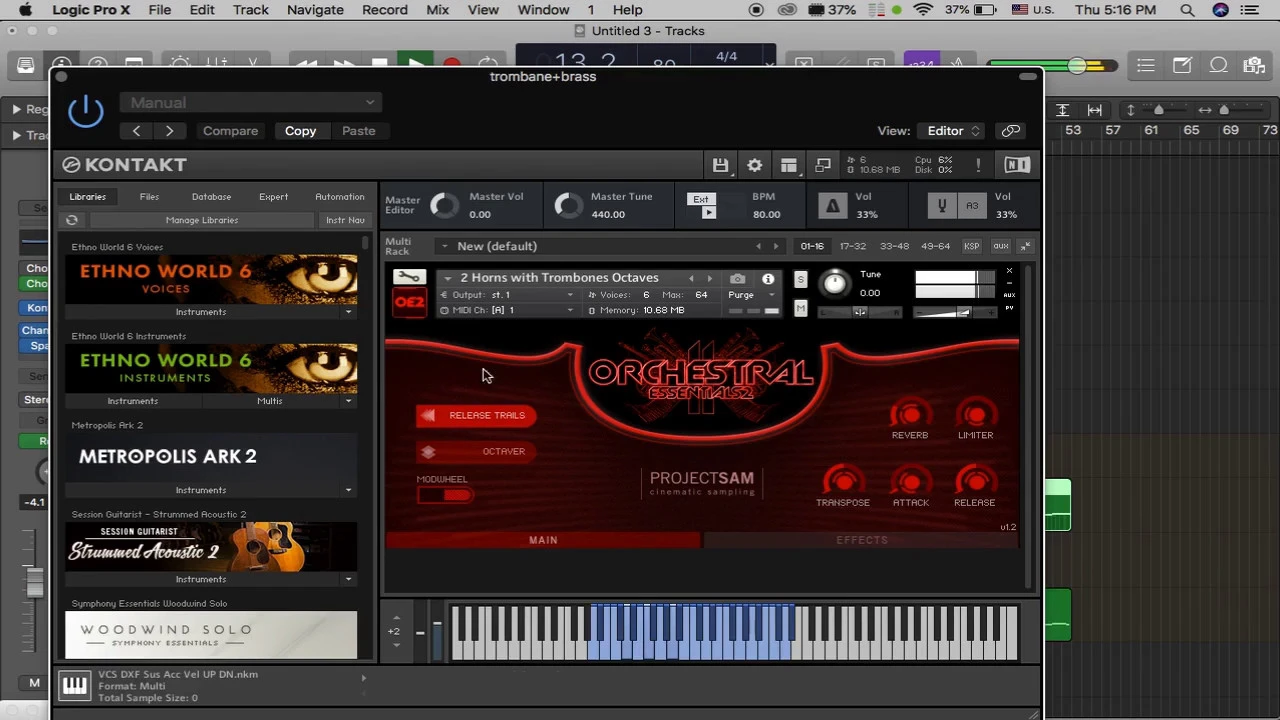
Task: Click the multi rack minimize arrows icon
Action: (x=1025, y=246)
